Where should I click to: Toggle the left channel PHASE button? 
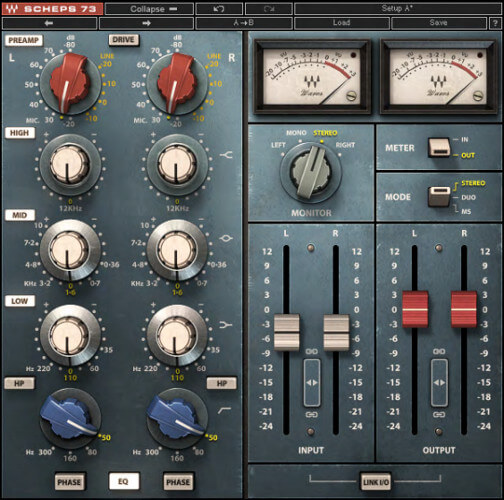[69, 482]
